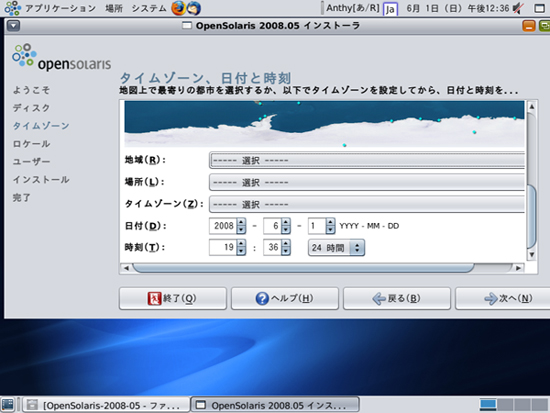
Task: Open the installer window menu button
Action: coord(13,26)
